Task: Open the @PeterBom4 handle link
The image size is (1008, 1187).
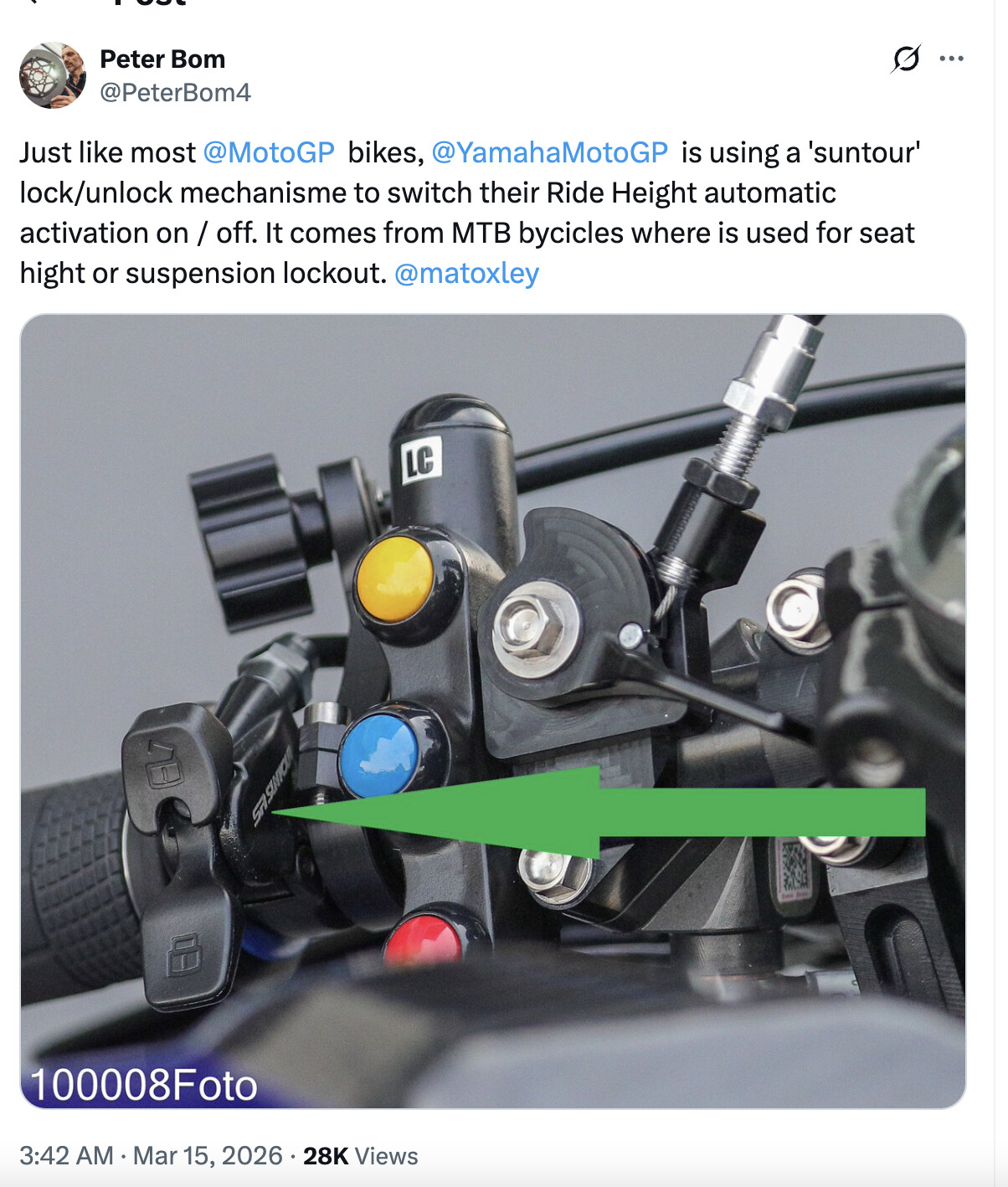Action: [x=175, y=92]
